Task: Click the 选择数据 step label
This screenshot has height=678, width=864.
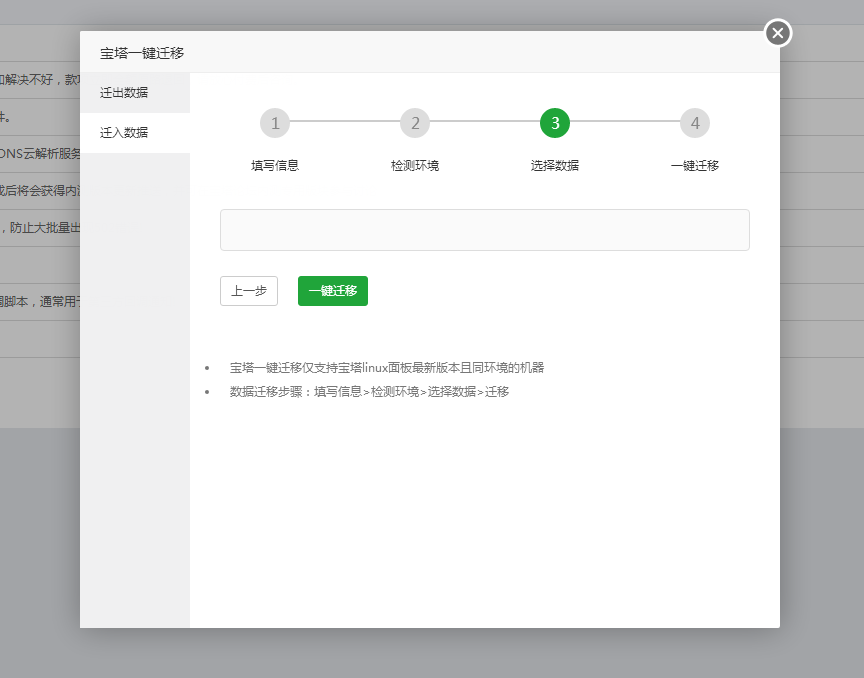Action: coord(555,165)
